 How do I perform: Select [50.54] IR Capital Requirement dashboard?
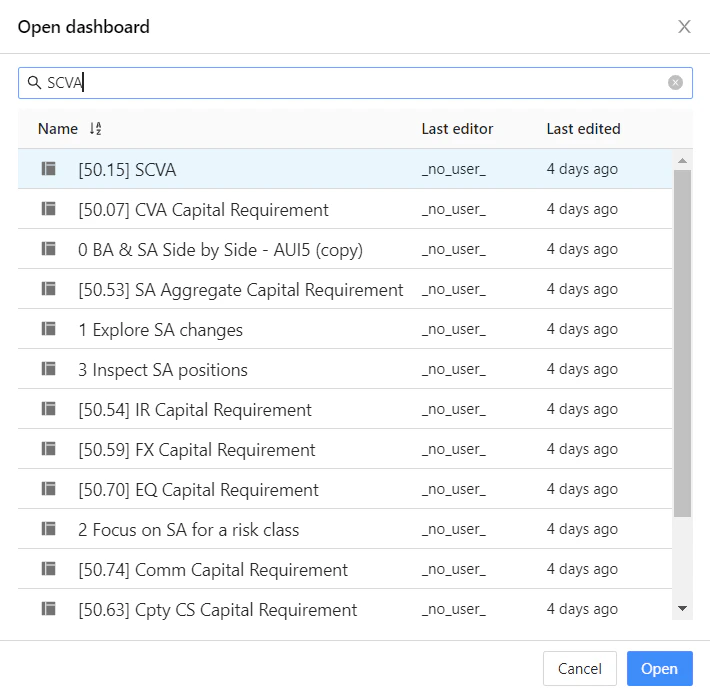tap(345, 408)
